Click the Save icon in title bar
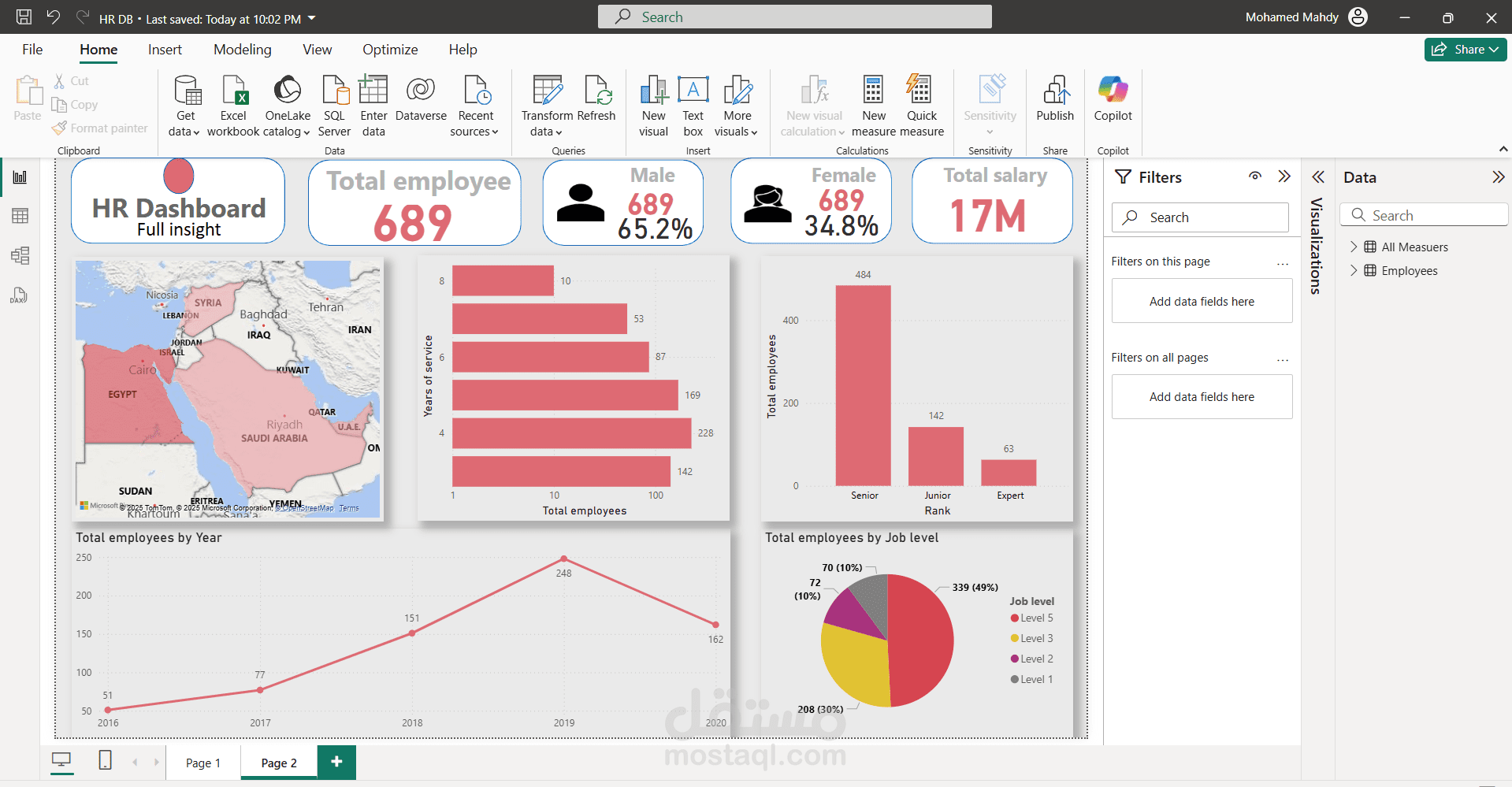1512x787 pixels. [x=24, y=17]
